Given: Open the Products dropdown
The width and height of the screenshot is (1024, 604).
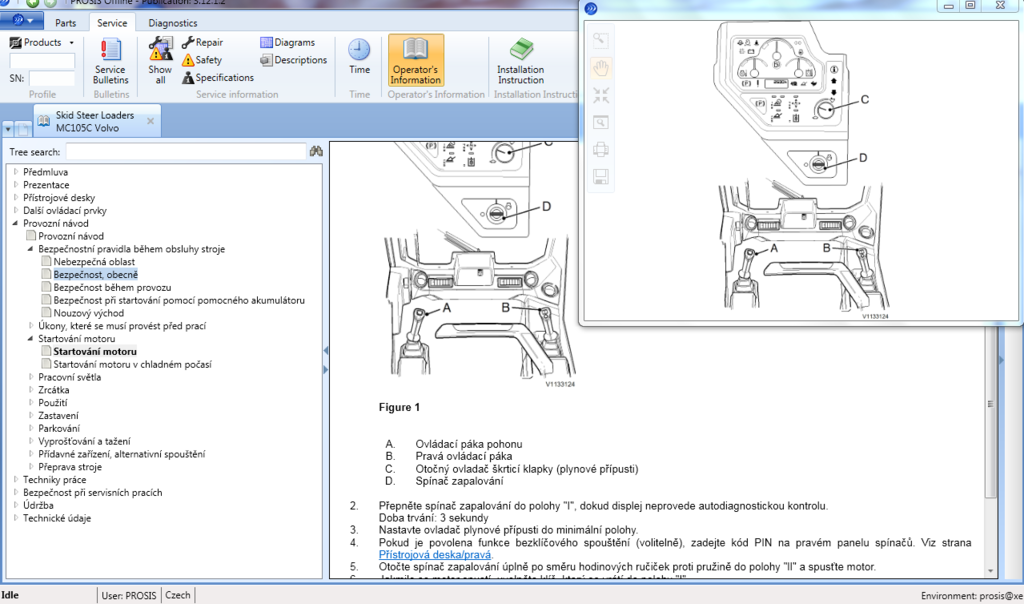Looking at the screenshot, I should (42, 43).
